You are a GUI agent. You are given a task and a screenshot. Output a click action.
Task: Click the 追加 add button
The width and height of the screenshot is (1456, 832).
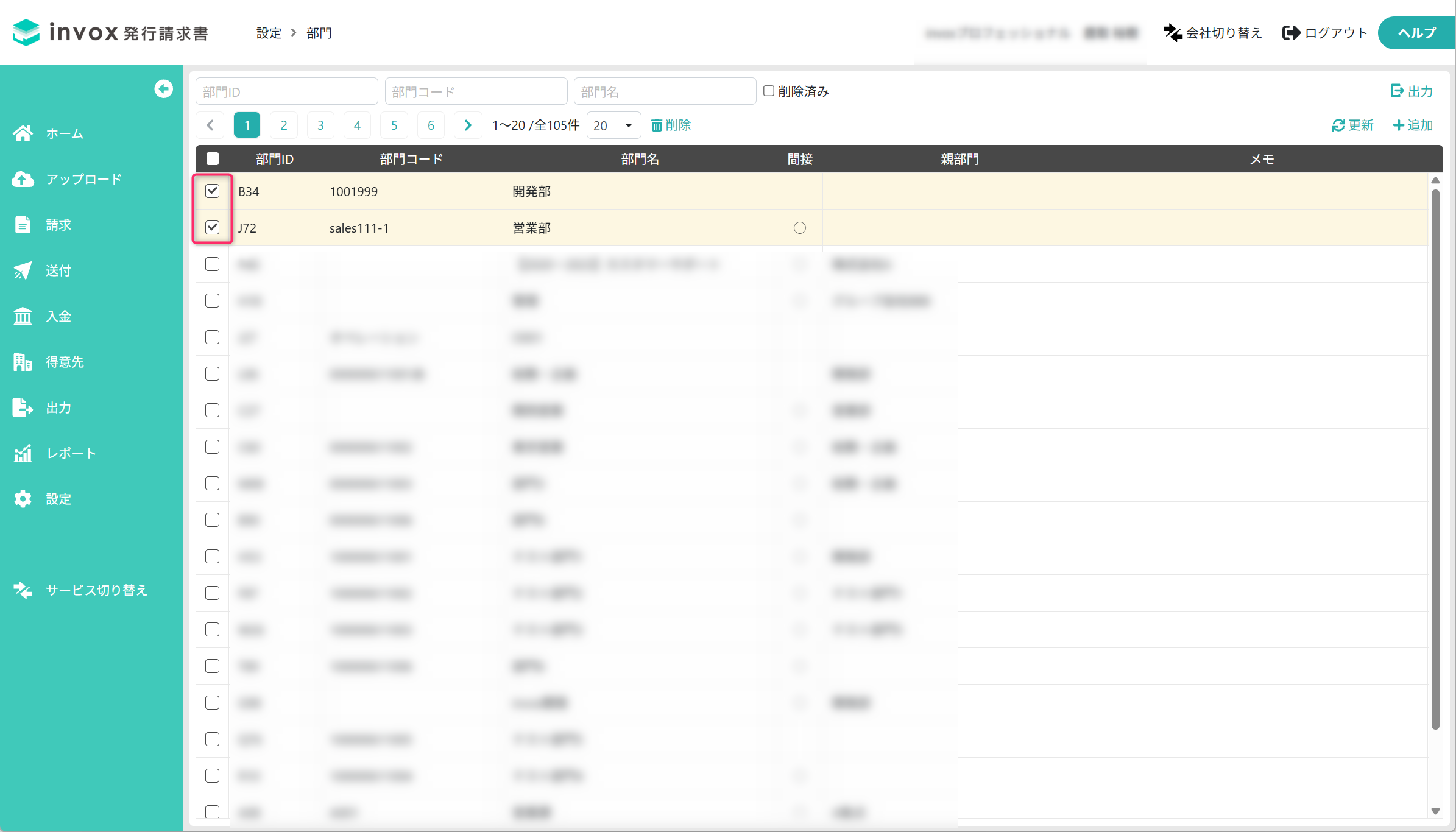1413,125
